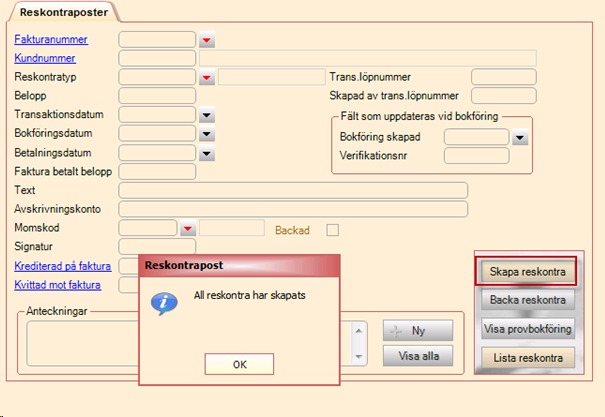Click into the Text input field
The width and height of the screenshot is (605, 417).
(x=292, y=191)
